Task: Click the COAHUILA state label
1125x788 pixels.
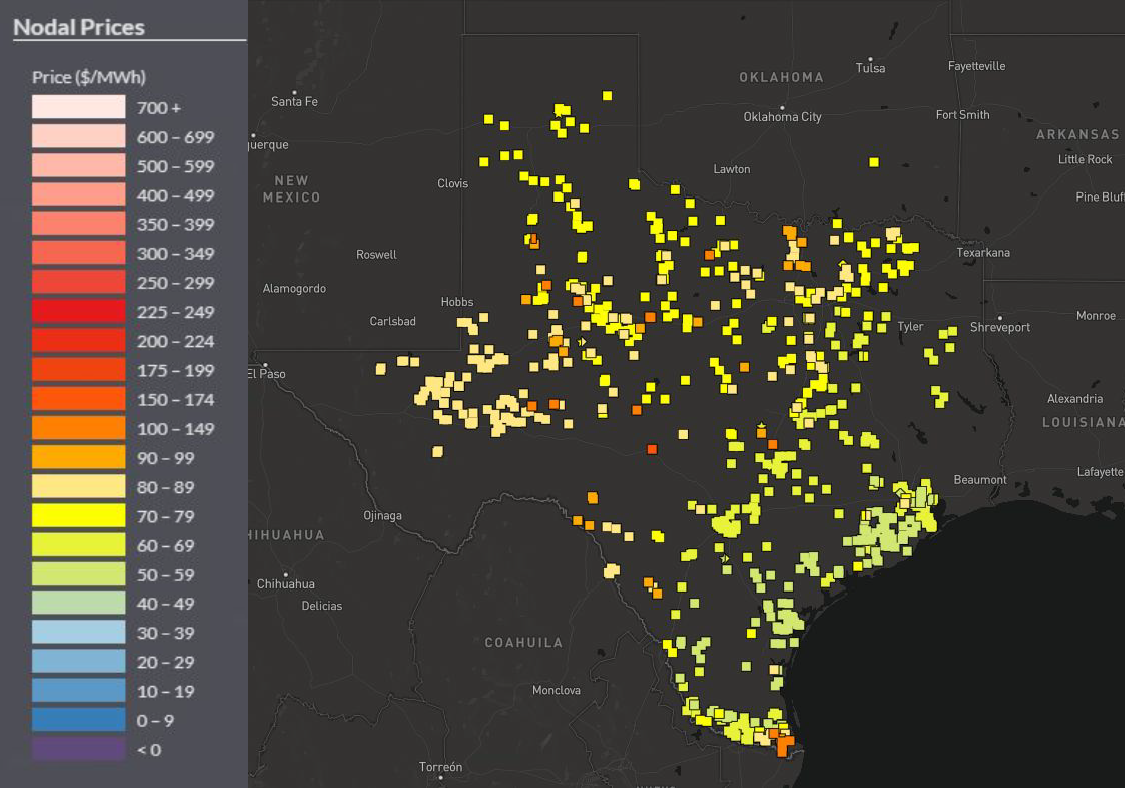Action: [524, 642]
